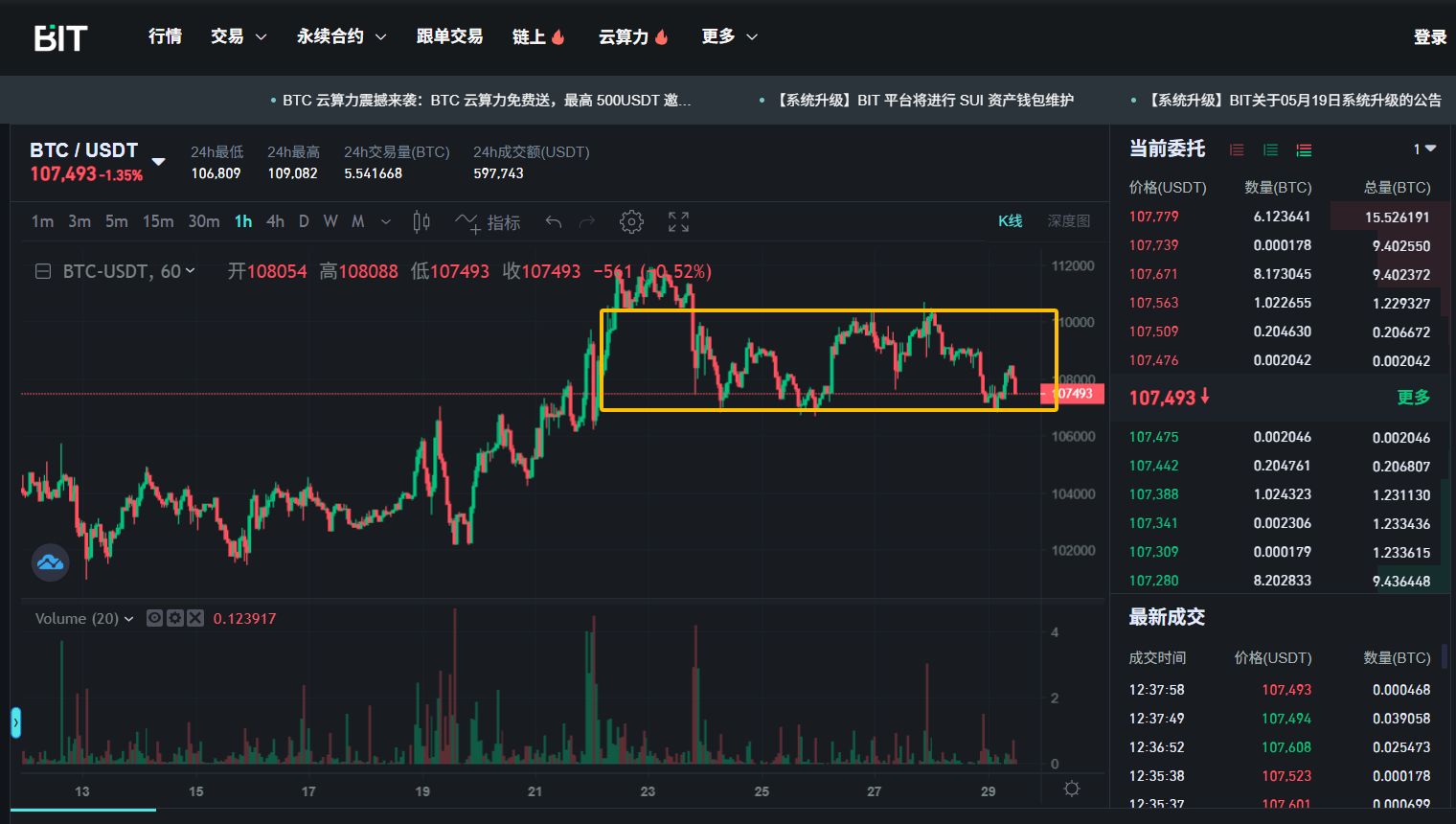1456x824 pixels.
Task: Open axis settings gear at bottom right
Action: click(1072, 789)
